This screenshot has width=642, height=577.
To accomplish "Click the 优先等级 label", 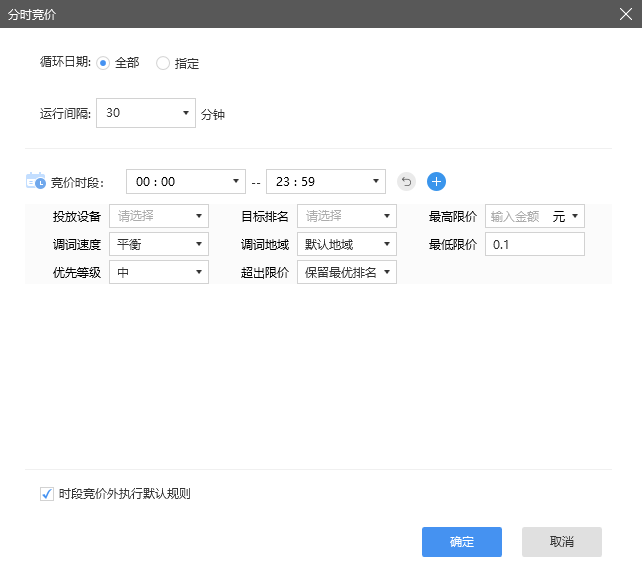I will click(x=77, y=272).
